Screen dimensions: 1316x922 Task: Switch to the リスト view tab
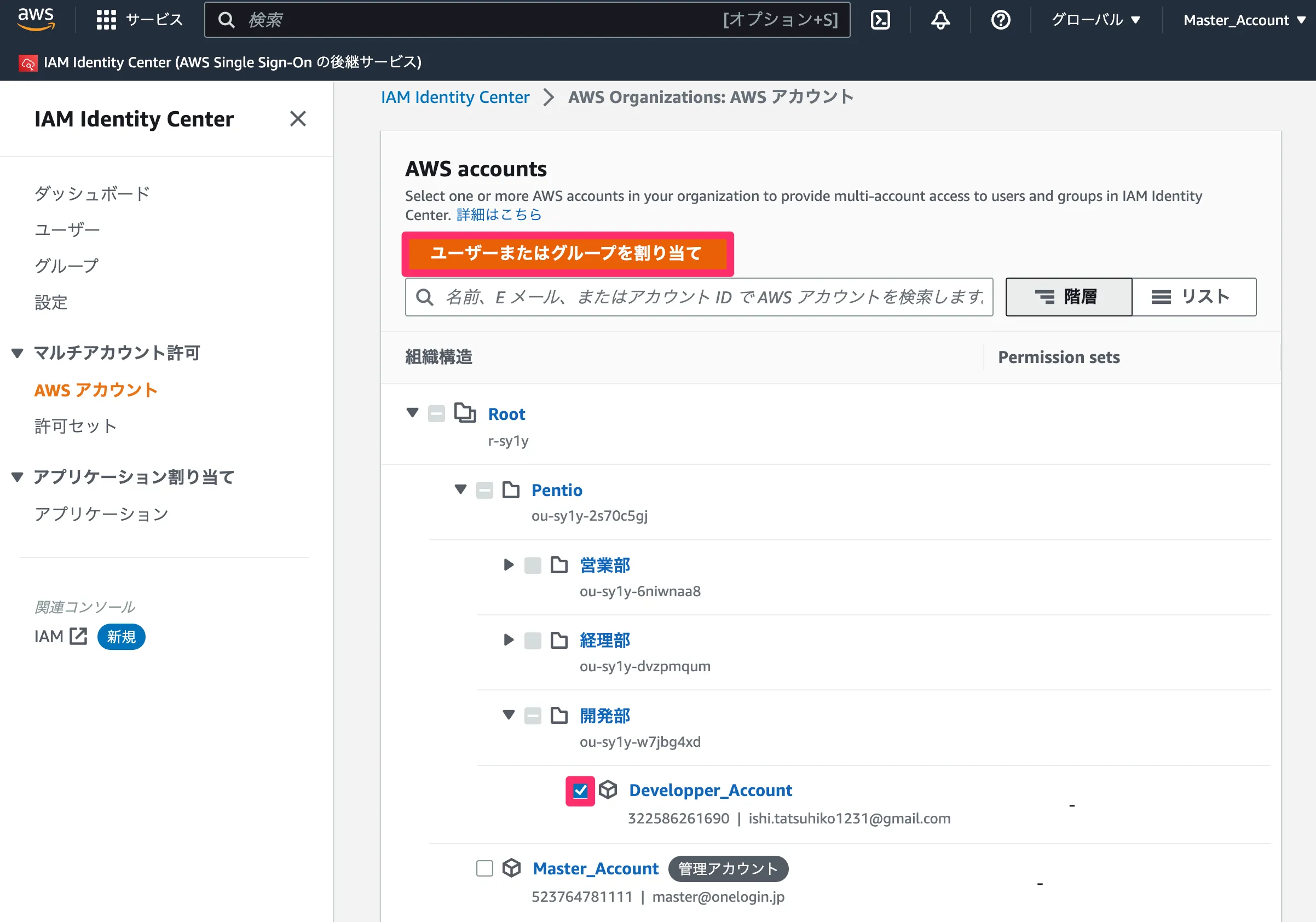(1193, 297)
